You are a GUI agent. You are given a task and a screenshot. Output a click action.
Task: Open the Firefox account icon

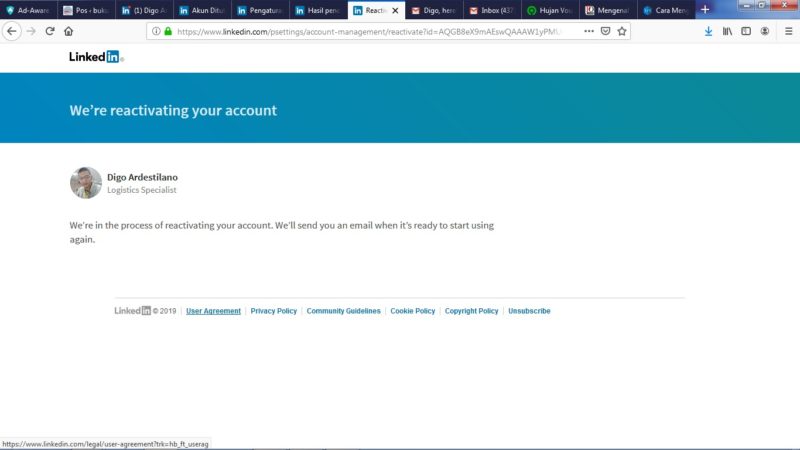click(x=765, y=31)
